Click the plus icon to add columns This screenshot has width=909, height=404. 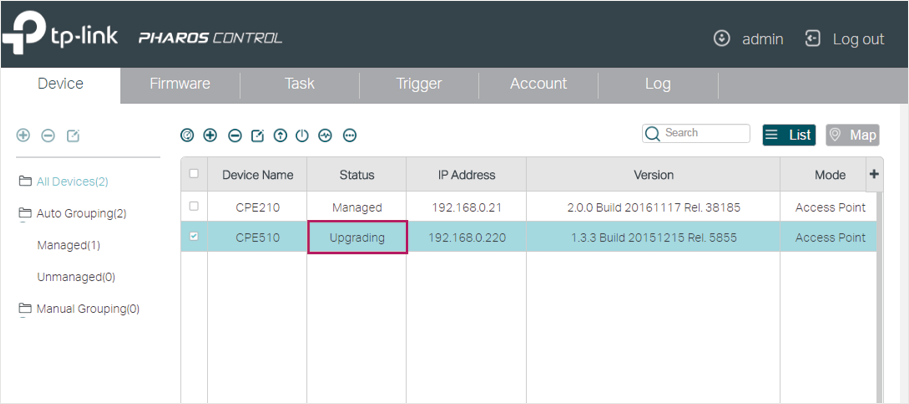click(874, 174)
